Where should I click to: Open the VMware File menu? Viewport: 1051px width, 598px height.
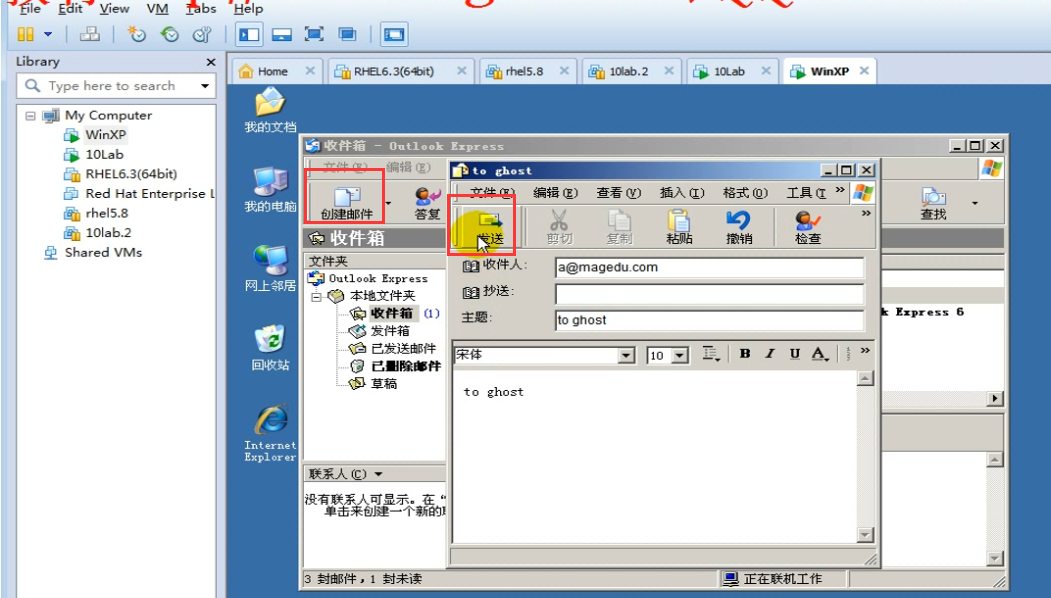(29, 9)
